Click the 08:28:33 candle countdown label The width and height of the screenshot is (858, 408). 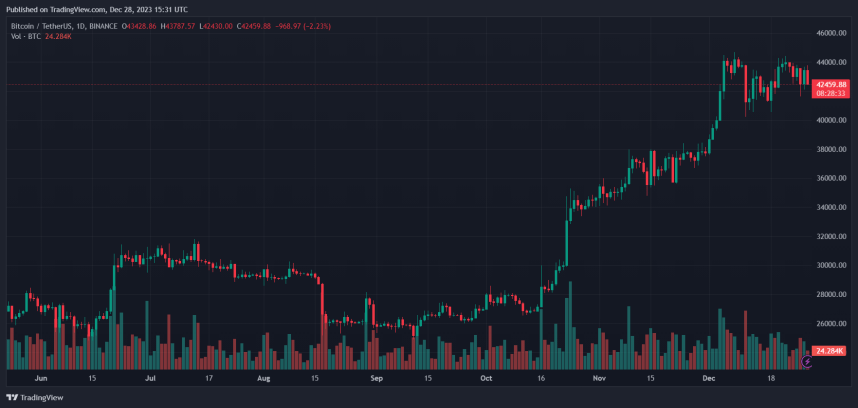(831, 94)
